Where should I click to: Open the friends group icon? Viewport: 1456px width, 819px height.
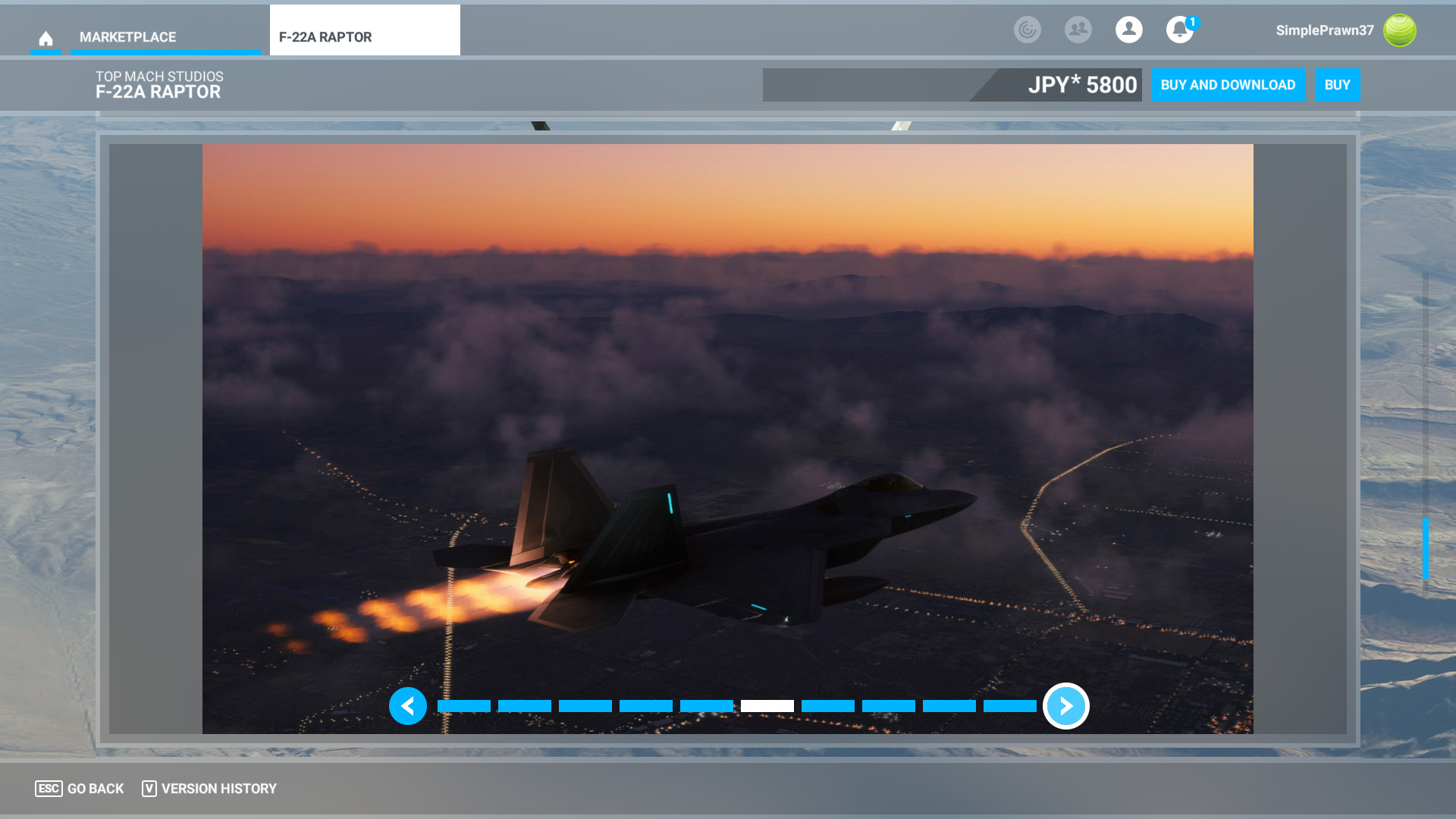[1078, 30]
